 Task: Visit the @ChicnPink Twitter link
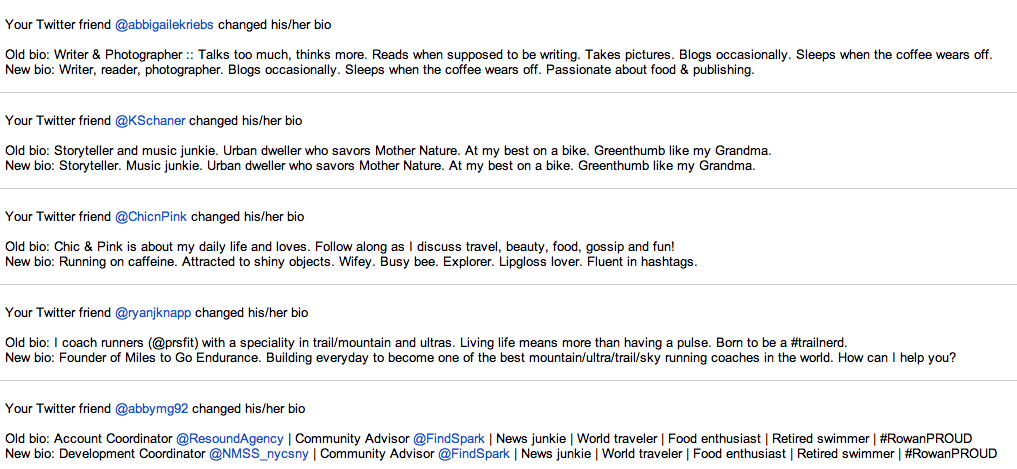coord(150,217)
